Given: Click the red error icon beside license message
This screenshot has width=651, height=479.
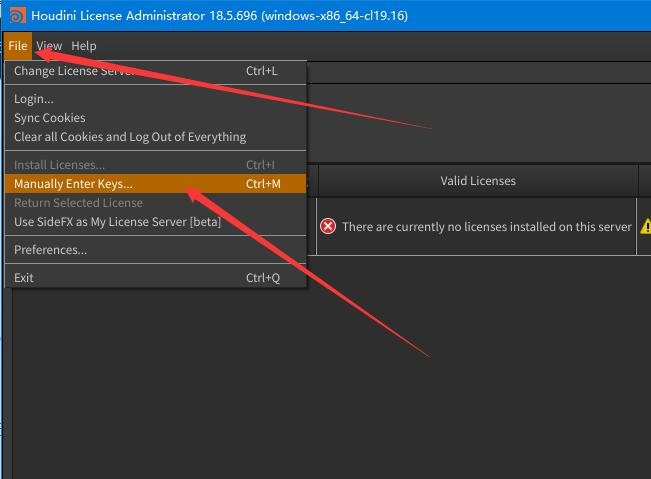Looking at the screenshot, I should 328,227.
